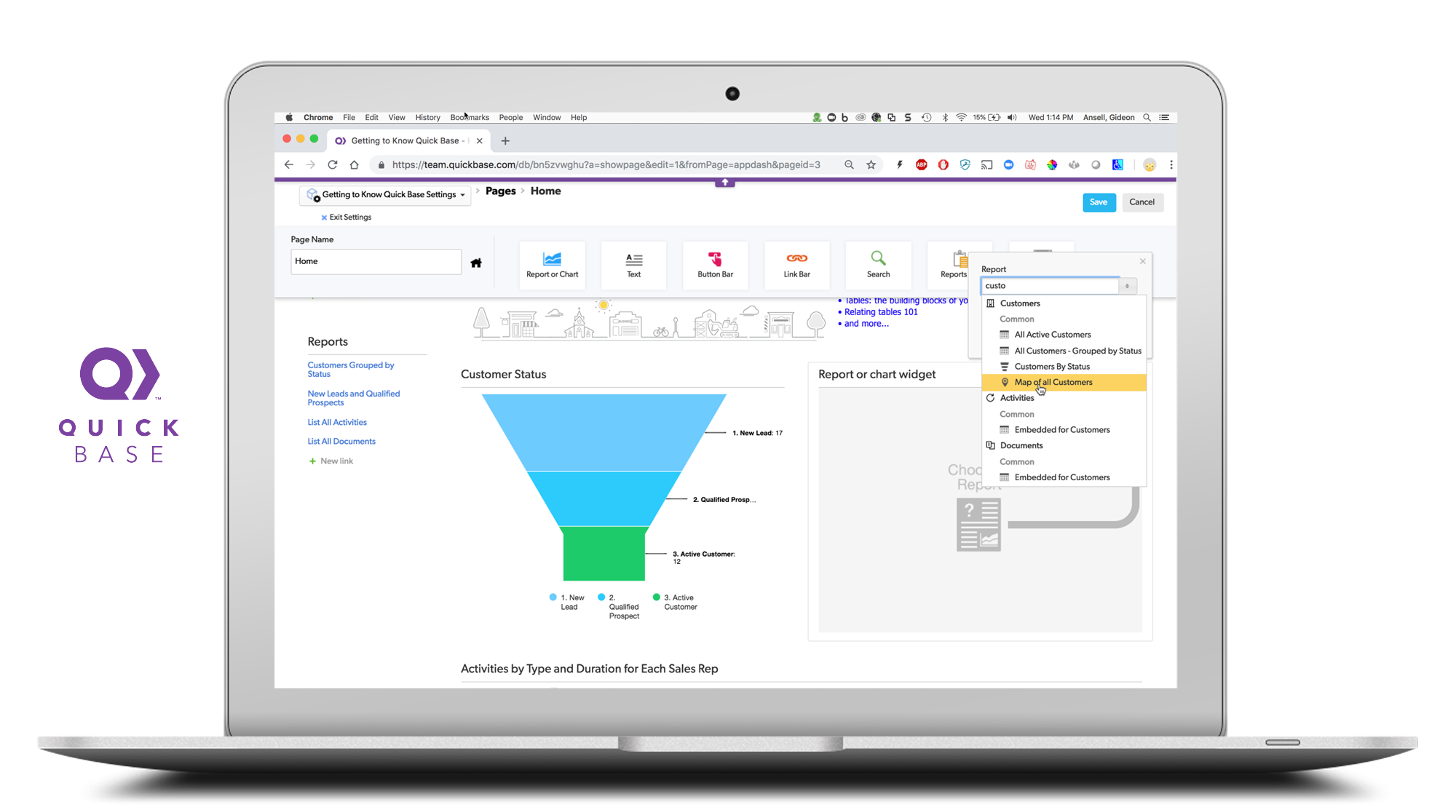This screenshot has height=812, width=1456.
Task: Pick Embedded for Customers under Documents
Action: (x=1064, y=477)
